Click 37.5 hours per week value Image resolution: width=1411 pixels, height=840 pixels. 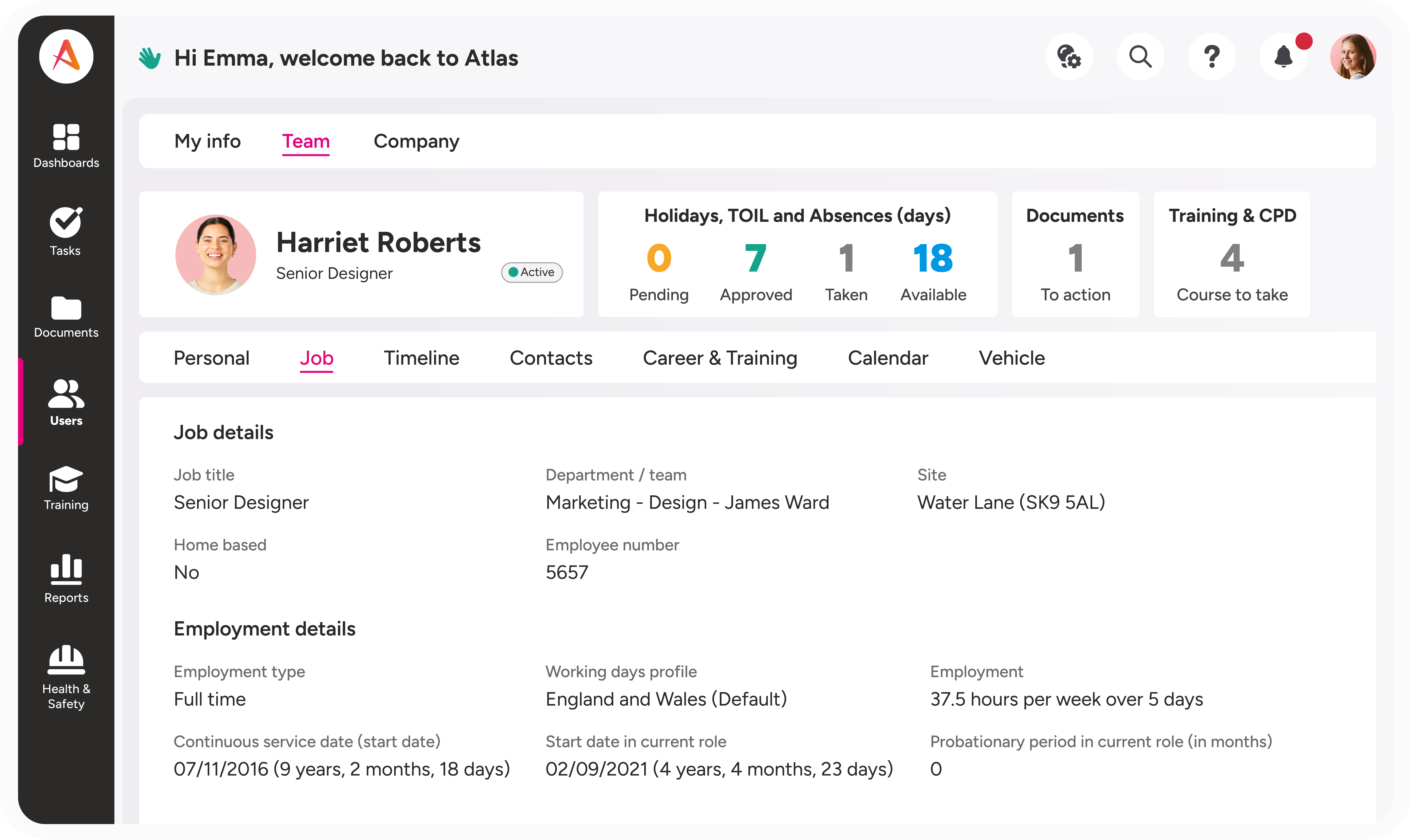(x=1067, y=699)
